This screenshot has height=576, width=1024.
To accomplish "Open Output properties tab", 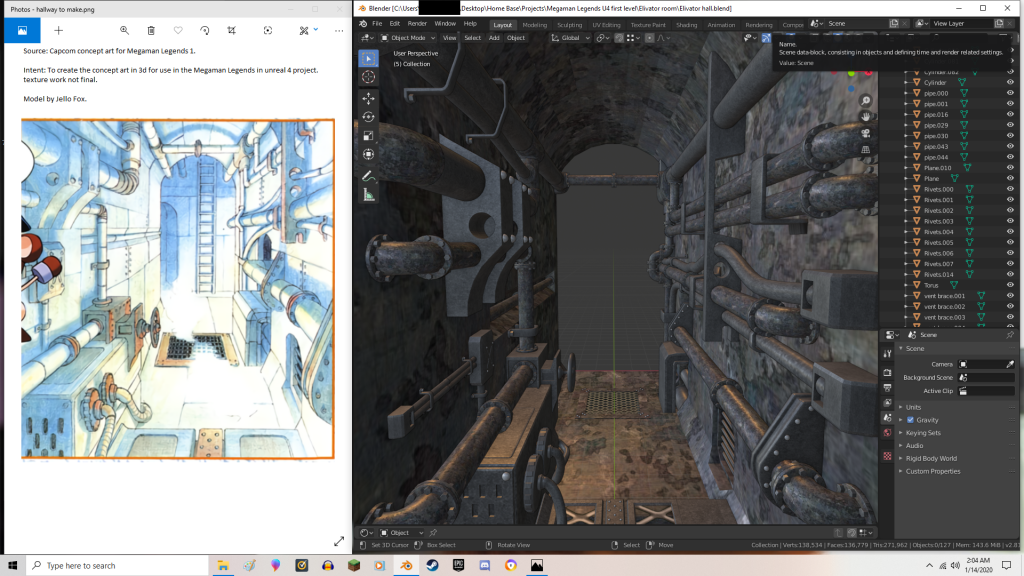I will coord(887,387).
